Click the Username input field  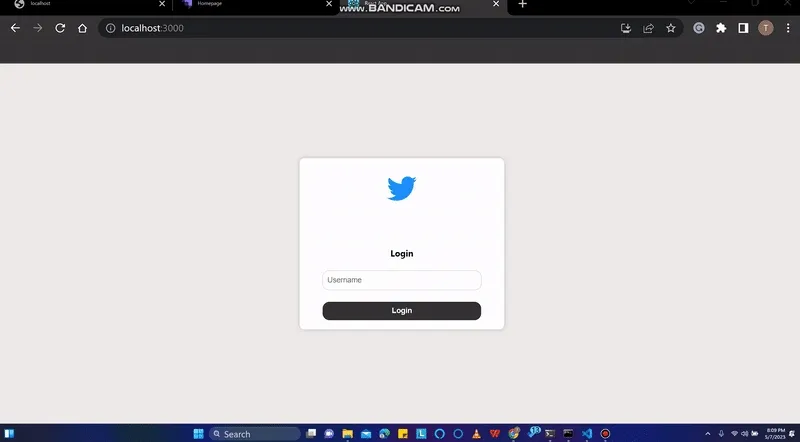(x=401, y=280)
